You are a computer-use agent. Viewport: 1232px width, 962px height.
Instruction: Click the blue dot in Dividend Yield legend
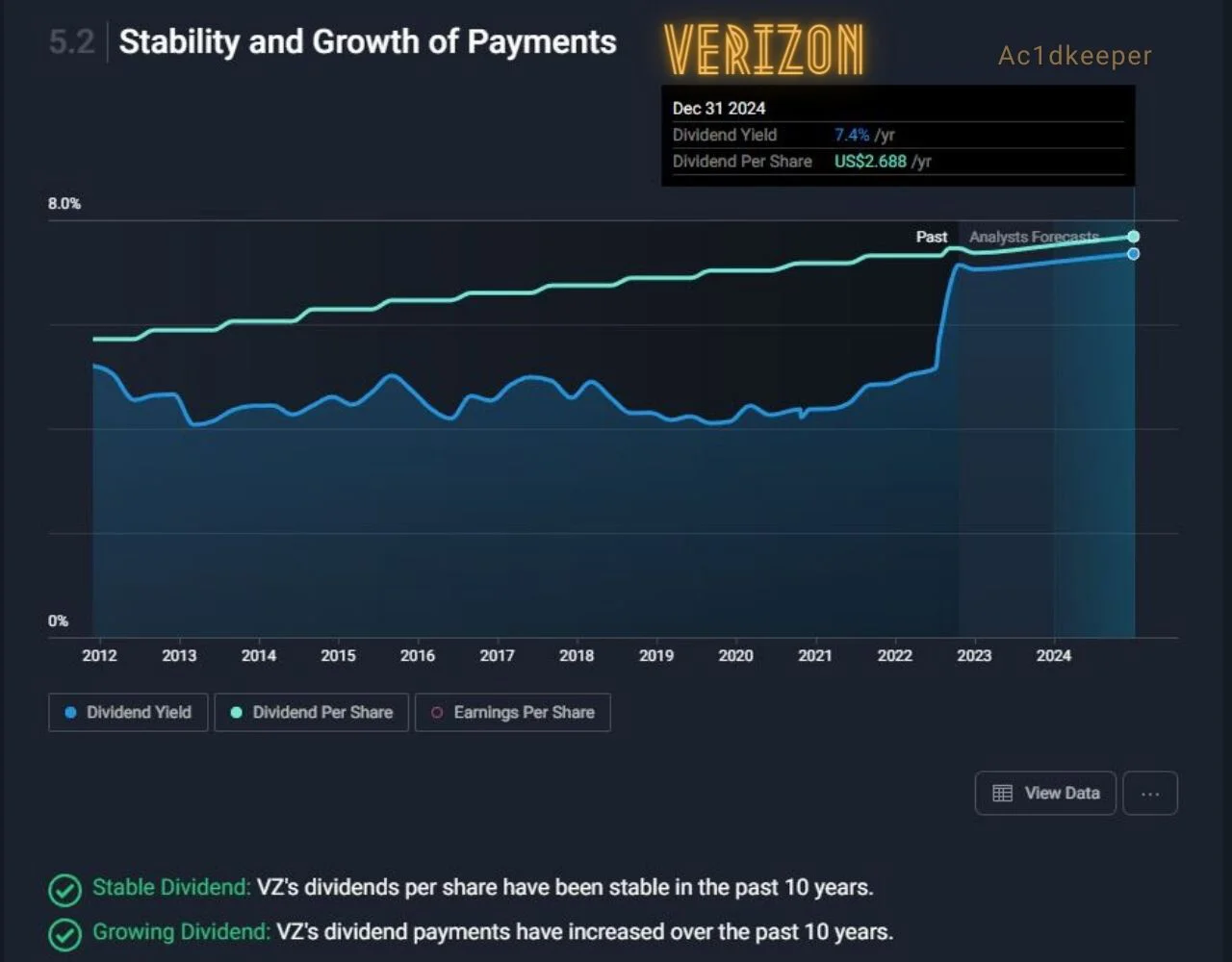tap(70, 713)
